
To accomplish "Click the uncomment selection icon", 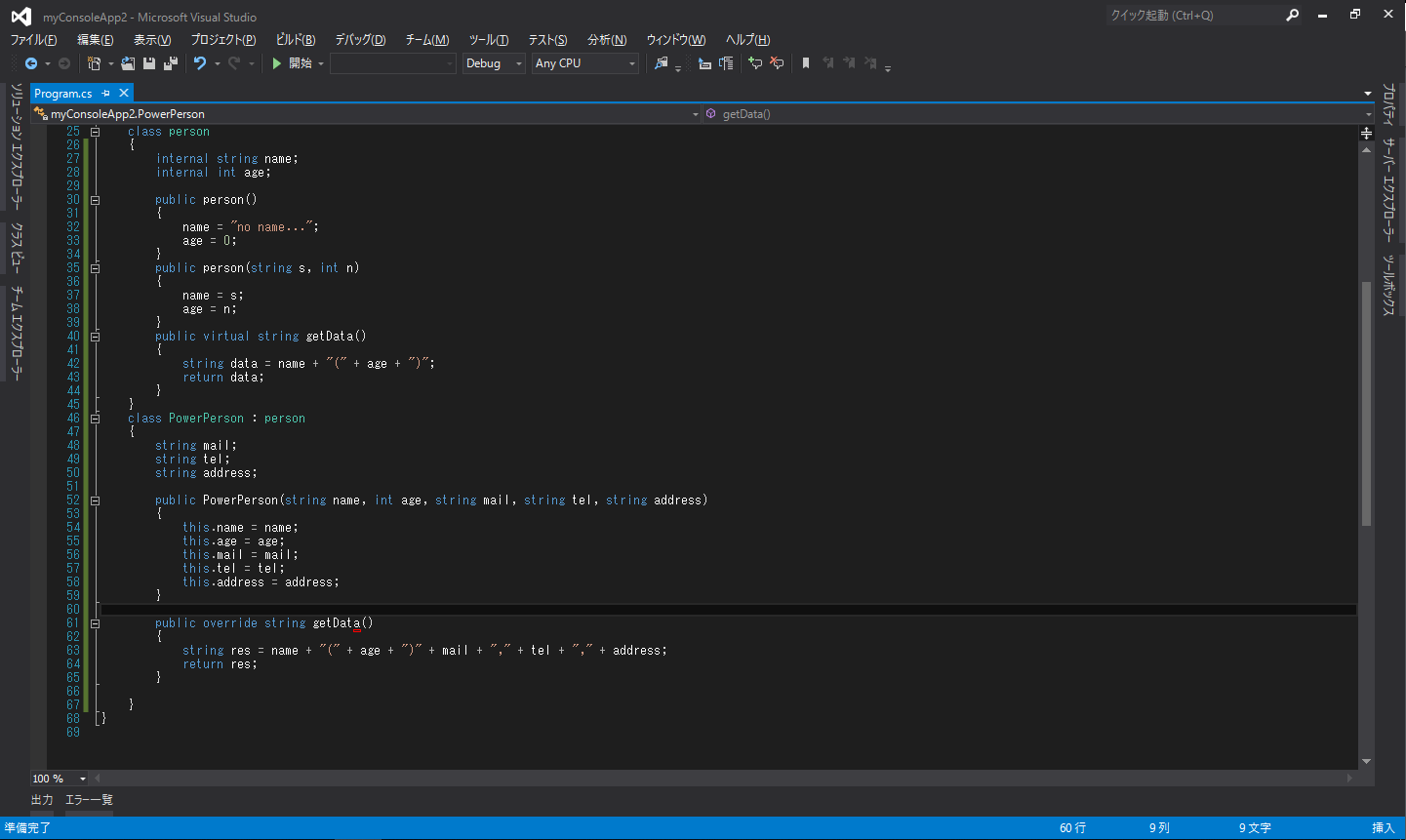I will coord(777,63).
